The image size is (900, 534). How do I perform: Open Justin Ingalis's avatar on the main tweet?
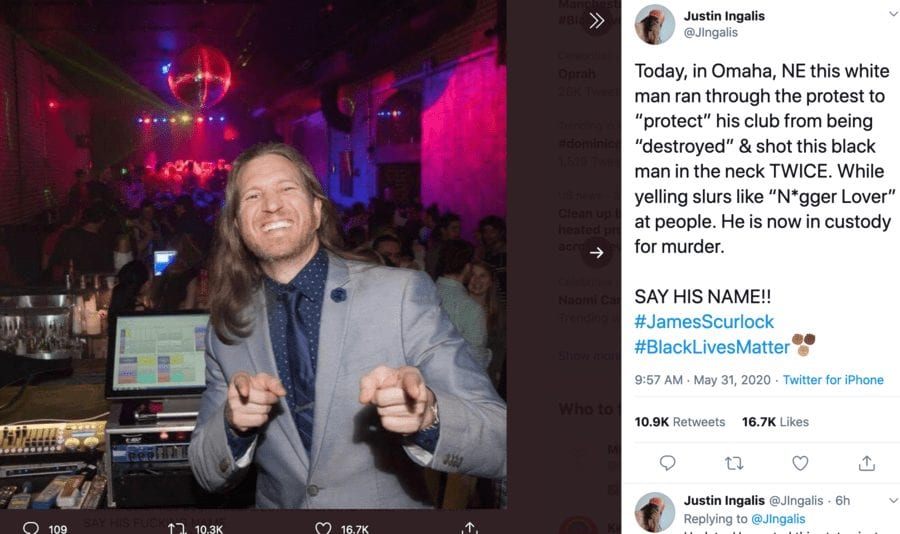[x=655, y=25]
